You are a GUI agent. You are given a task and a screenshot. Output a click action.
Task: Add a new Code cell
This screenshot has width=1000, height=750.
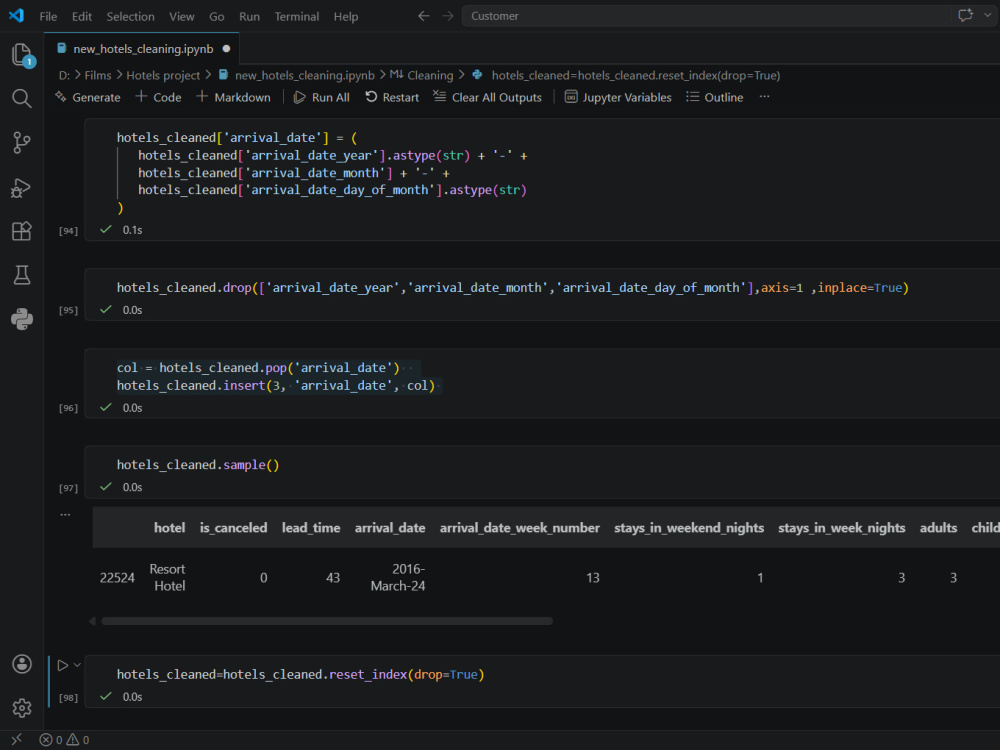click(x=158, y=97)
